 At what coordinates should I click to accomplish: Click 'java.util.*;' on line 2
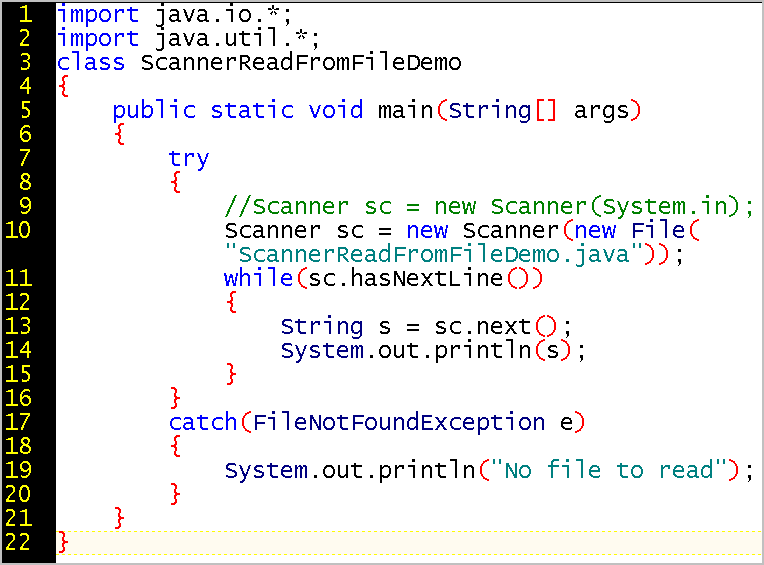click(x=237, y=38)
